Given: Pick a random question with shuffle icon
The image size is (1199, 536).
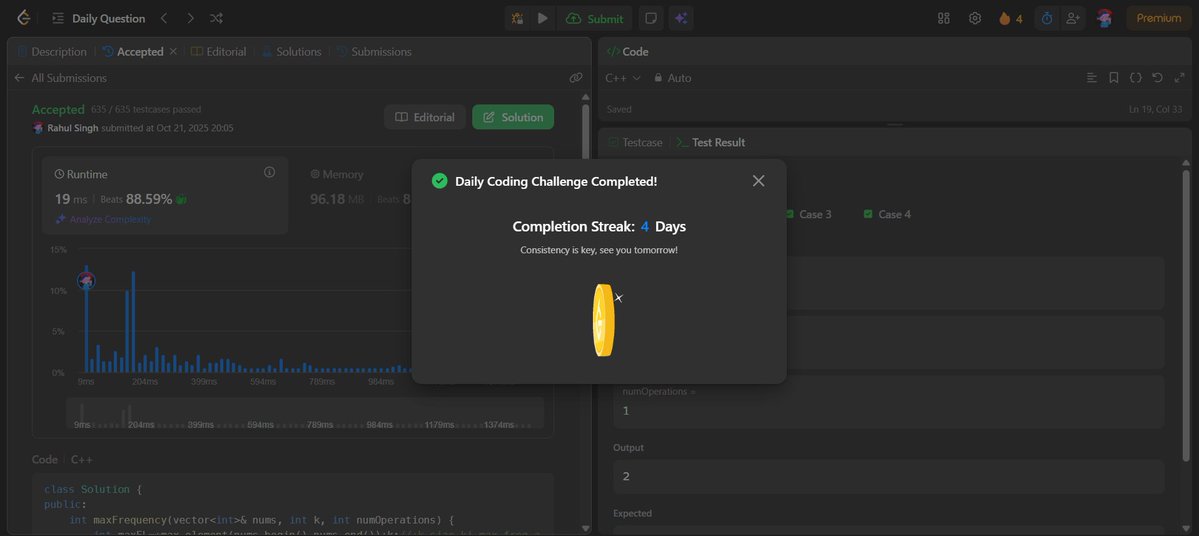Looking at the screenshot, I should (x=216, y=18).
